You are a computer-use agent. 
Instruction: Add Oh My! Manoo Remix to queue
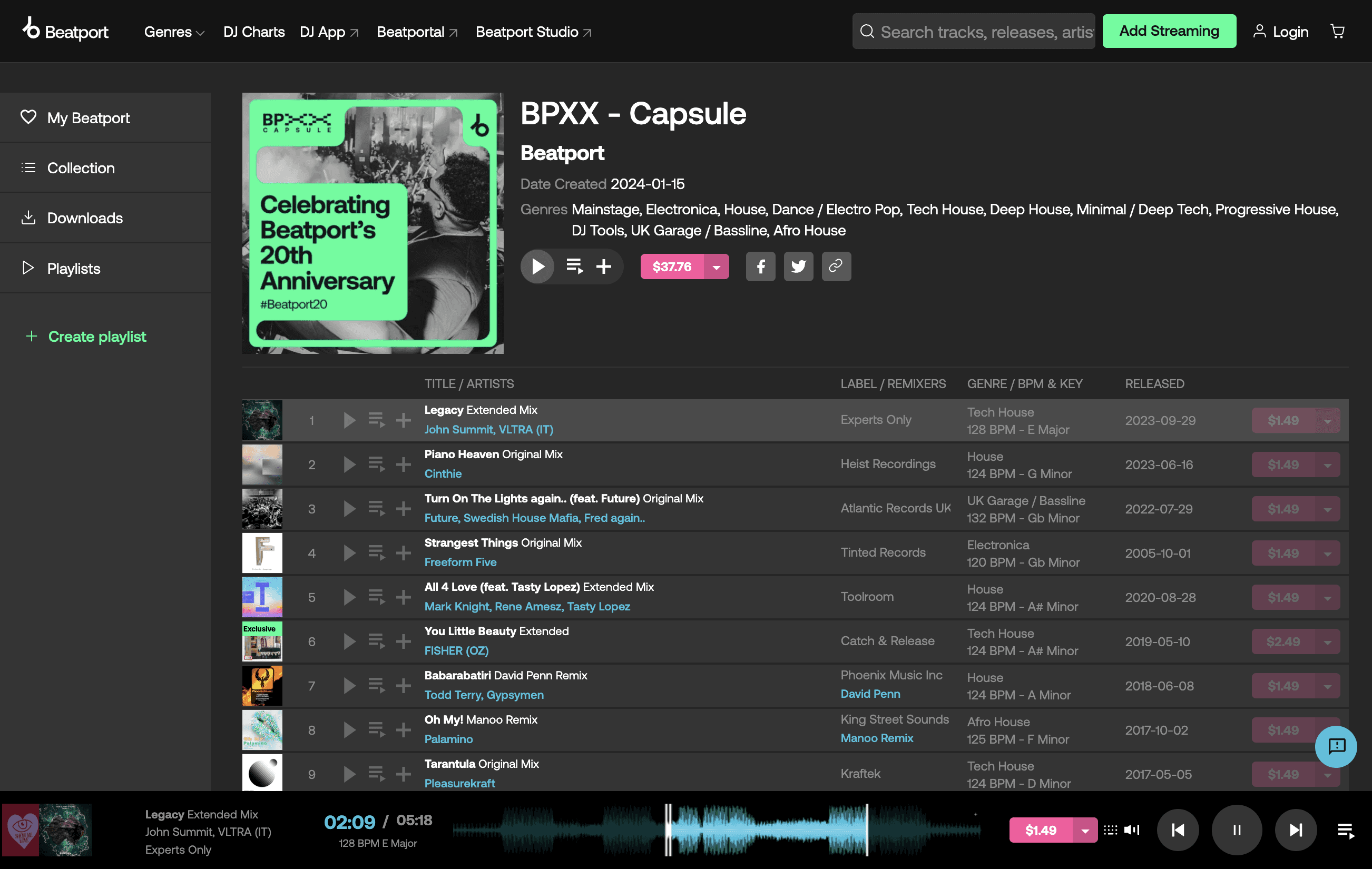(376, 730)
